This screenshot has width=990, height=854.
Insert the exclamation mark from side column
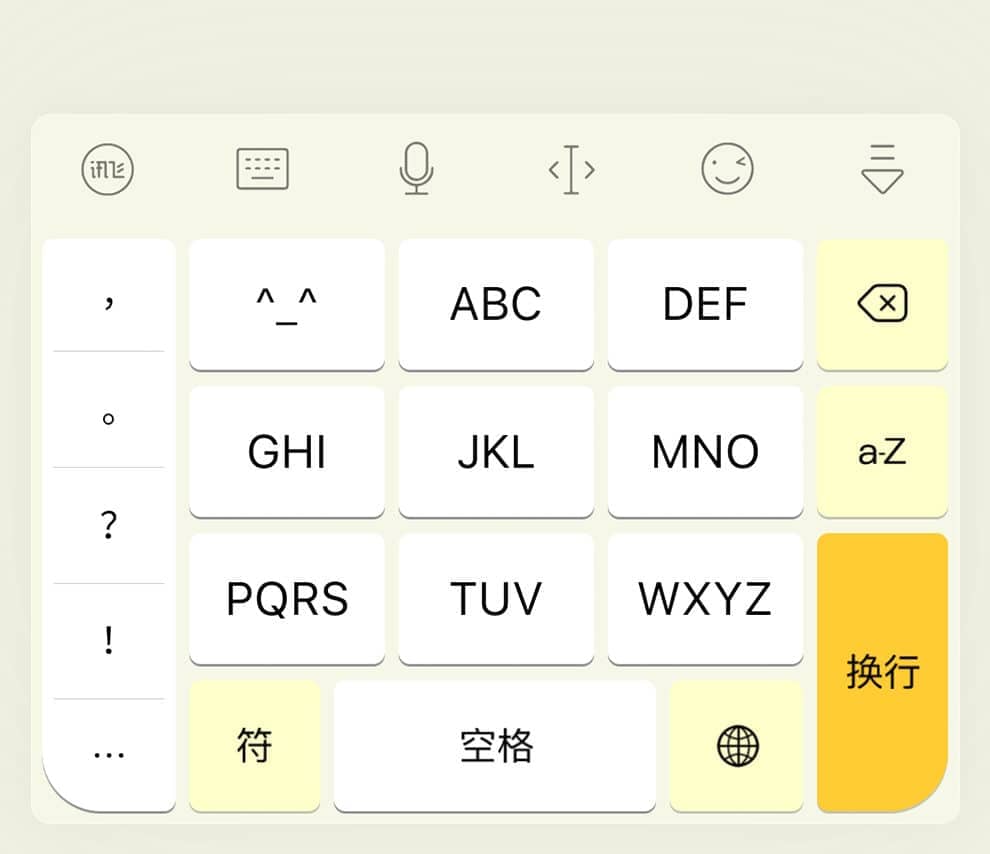point(109,641)
